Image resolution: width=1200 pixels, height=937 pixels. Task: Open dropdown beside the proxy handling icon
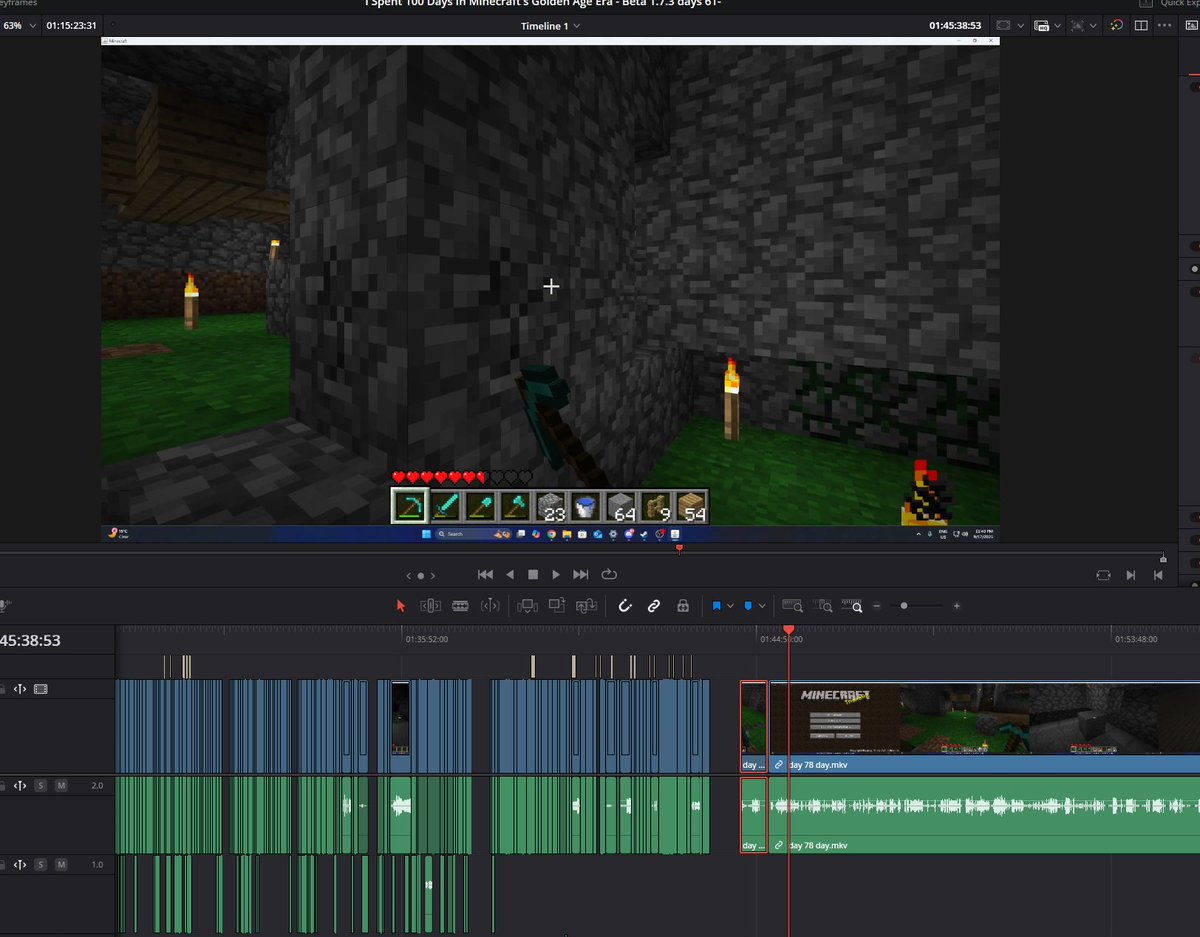point(1058,25)
